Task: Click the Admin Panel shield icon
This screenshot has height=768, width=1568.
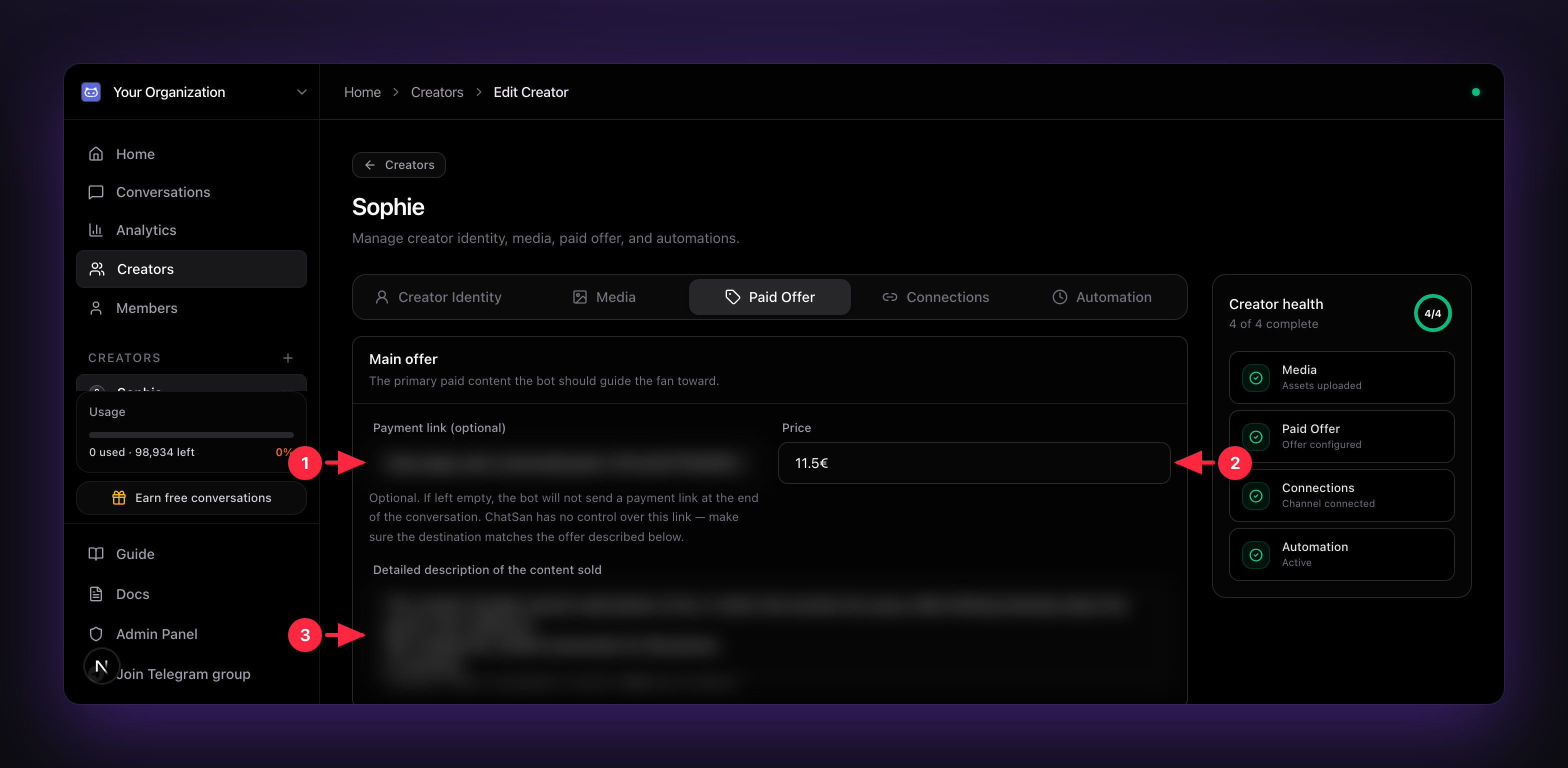Action: coord(95,634)
